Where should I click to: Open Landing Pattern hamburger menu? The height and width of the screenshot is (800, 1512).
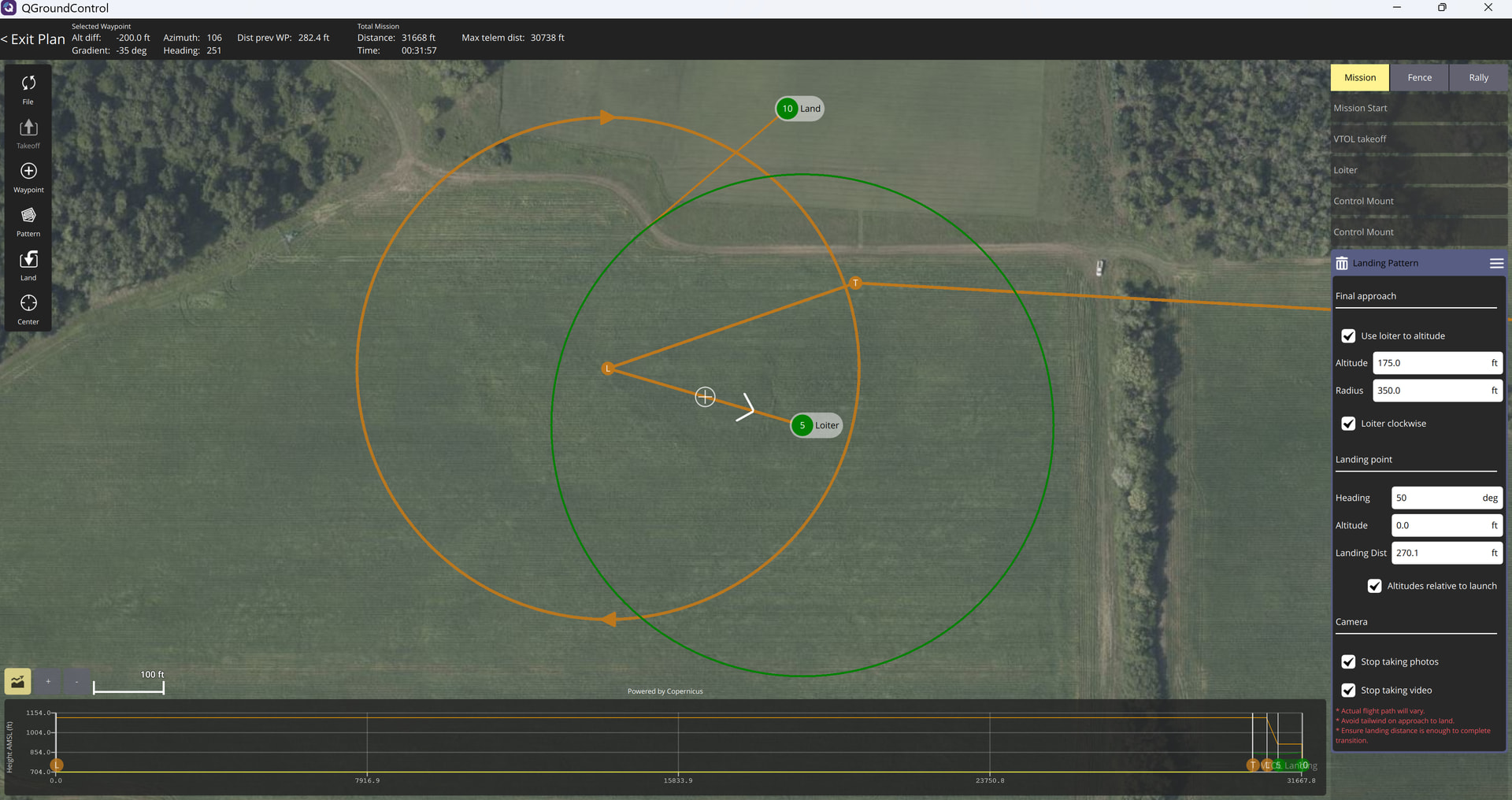pyautogui.click(x=1496, y=264)
